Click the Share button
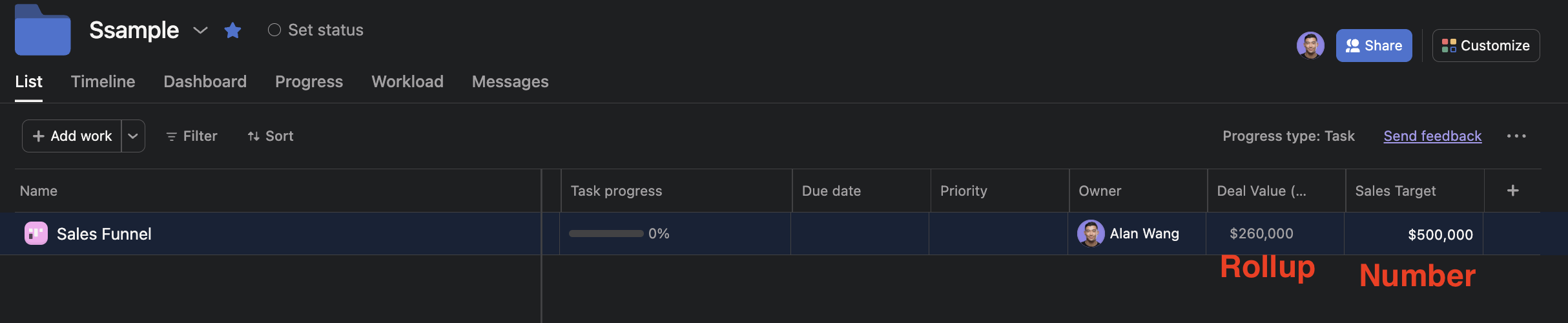Screen dimensions: 1568x323 (1374, 45)
